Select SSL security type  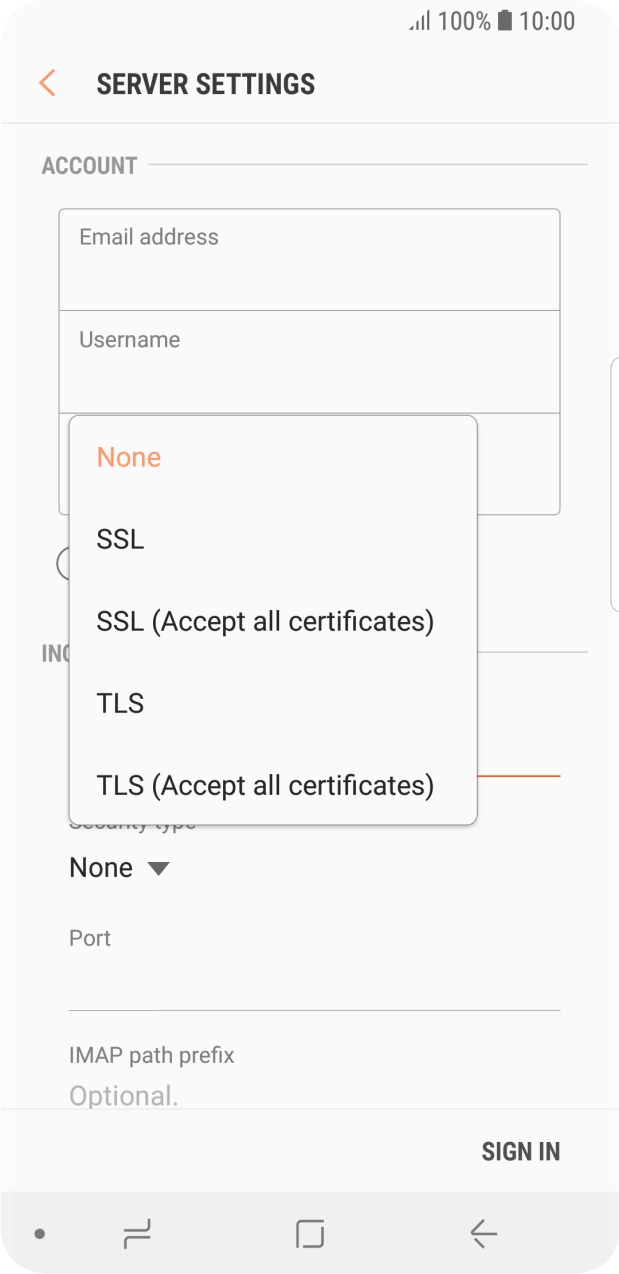(x=119, y=539)
